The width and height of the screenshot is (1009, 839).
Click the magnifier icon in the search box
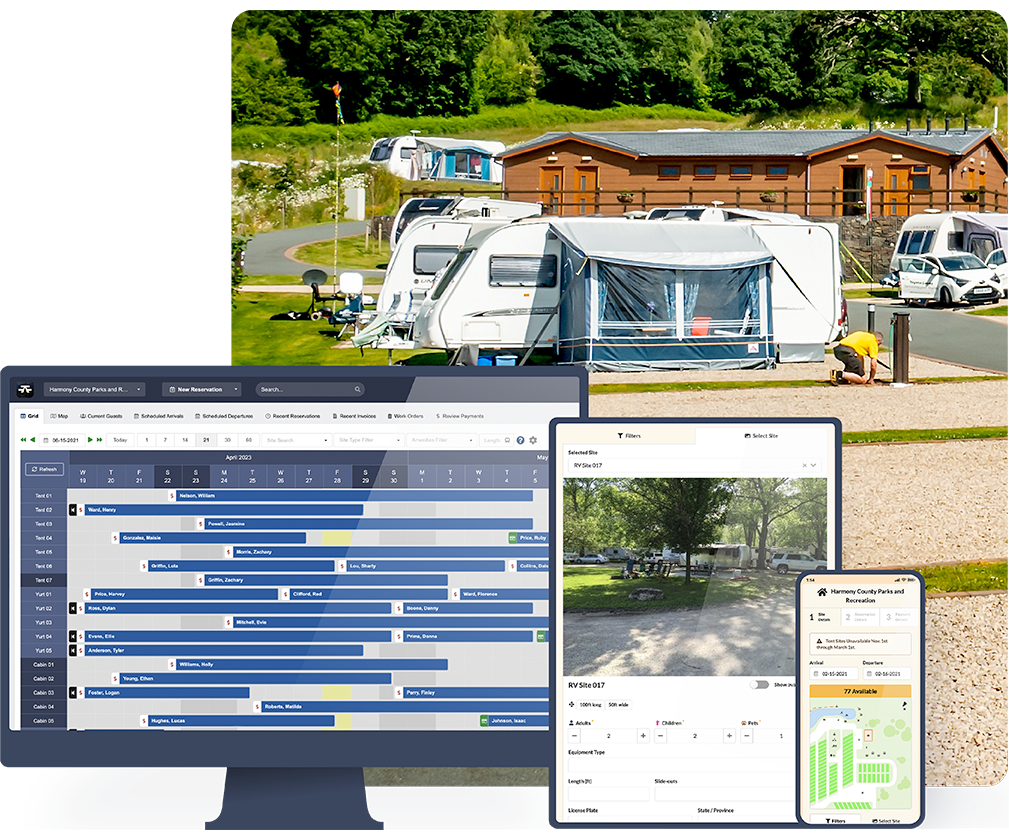358,389
